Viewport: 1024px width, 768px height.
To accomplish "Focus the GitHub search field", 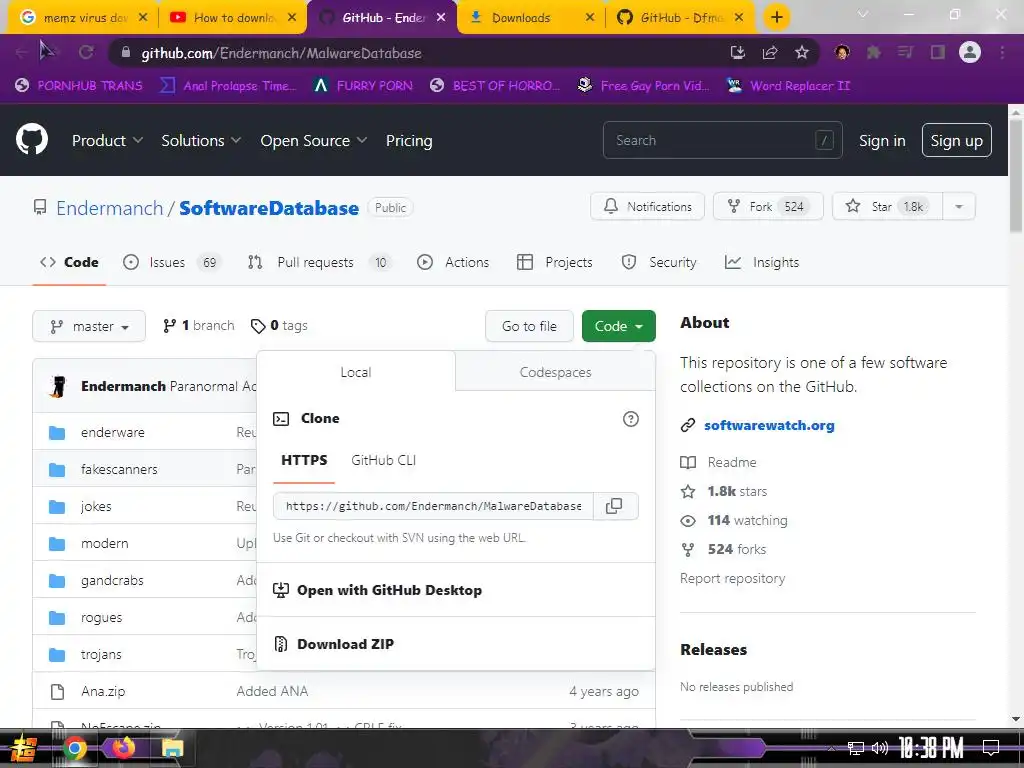I will [x=722, y=140].
